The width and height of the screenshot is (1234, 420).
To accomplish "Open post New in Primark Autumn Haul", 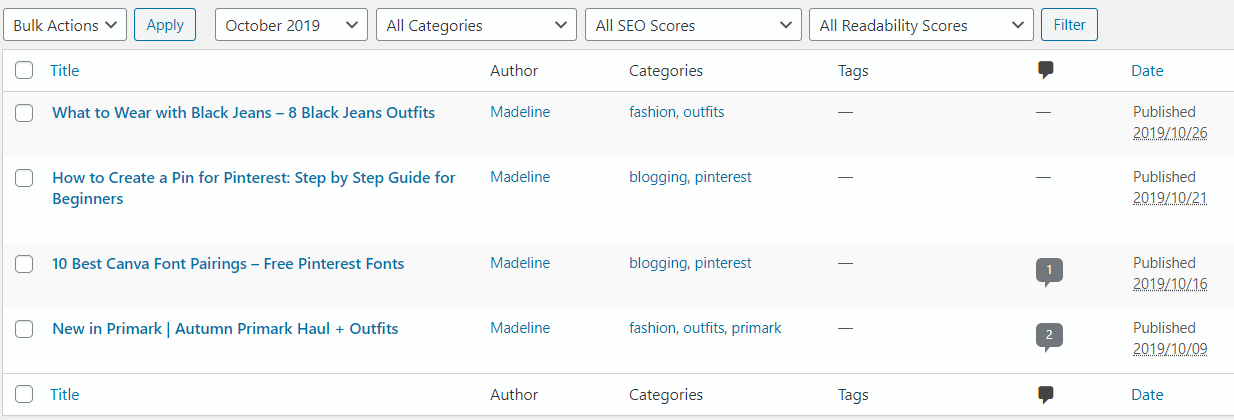I will coord(225,329).
